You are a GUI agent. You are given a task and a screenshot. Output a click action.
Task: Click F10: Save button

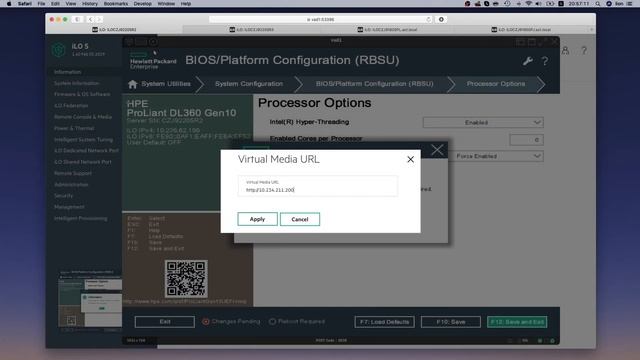tap(451, 322)
